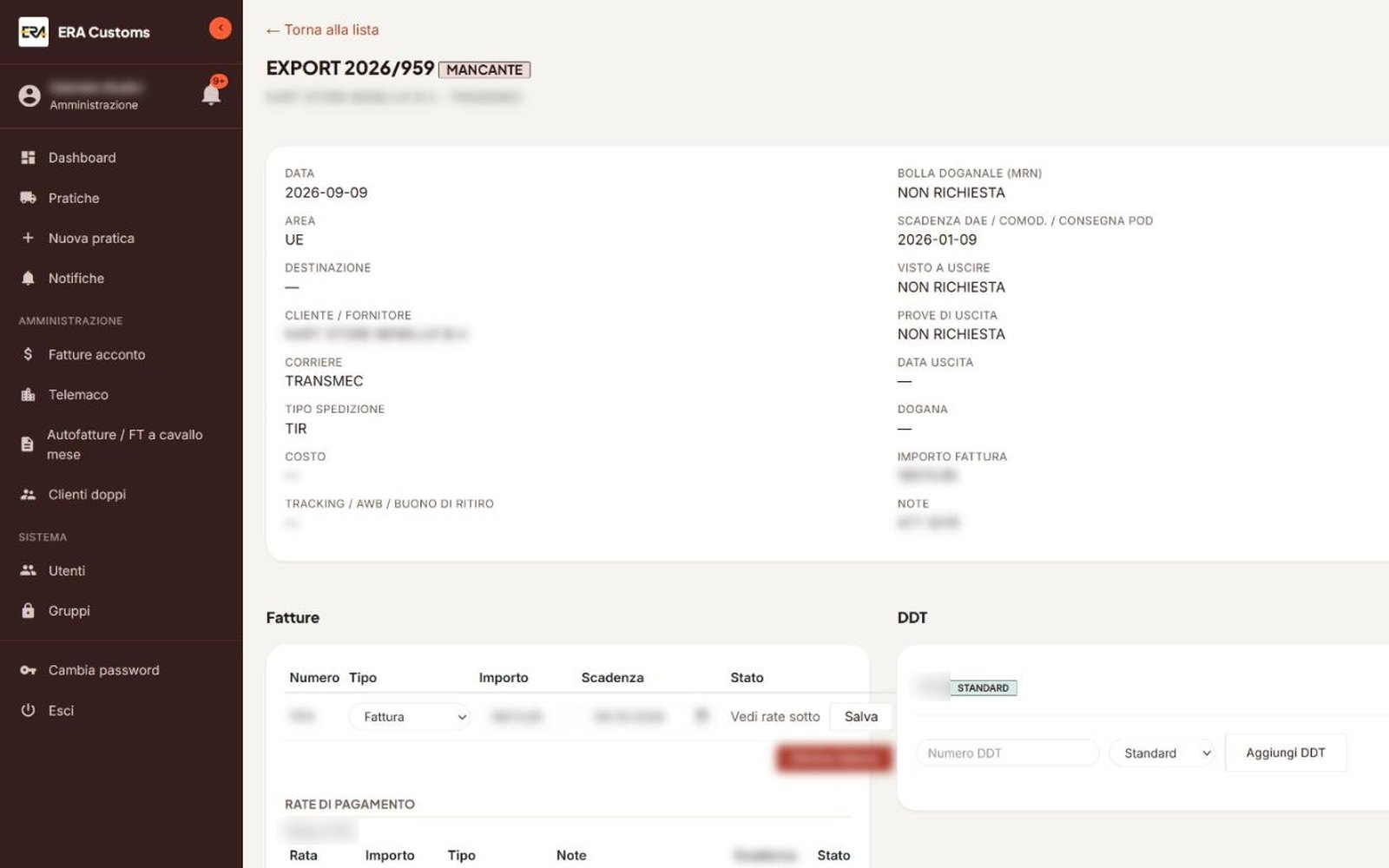
Task: Click the Telemaco building icon
Action: tap(28, 394)
